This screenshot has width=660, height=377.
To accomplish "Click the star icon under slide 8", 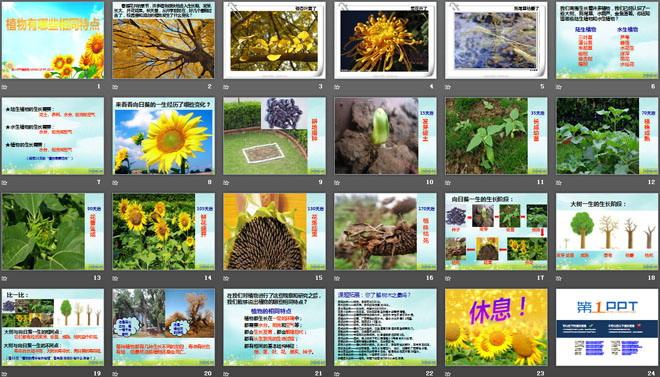I will point(115,183).
